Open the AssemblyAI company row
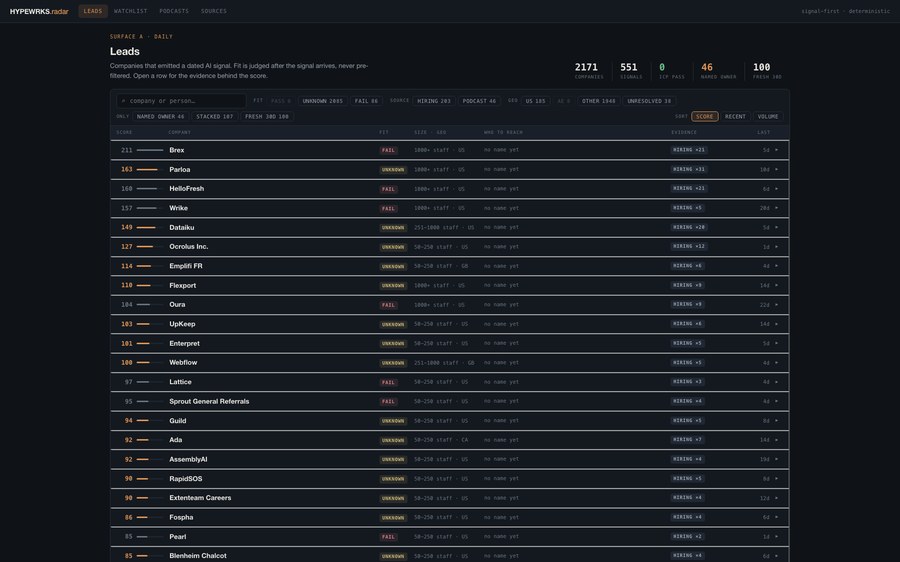This screenshot has height=562, width=900. (449, 459)
